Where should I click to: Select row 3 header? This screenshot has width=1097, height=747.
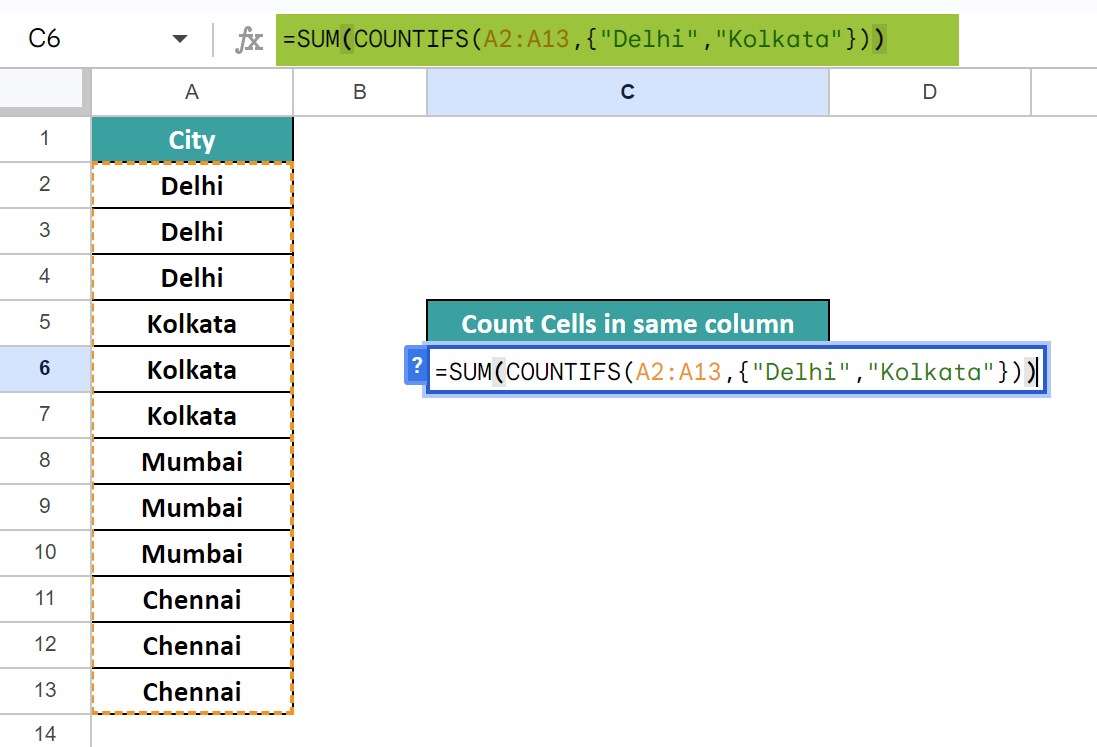pos(45,231)
